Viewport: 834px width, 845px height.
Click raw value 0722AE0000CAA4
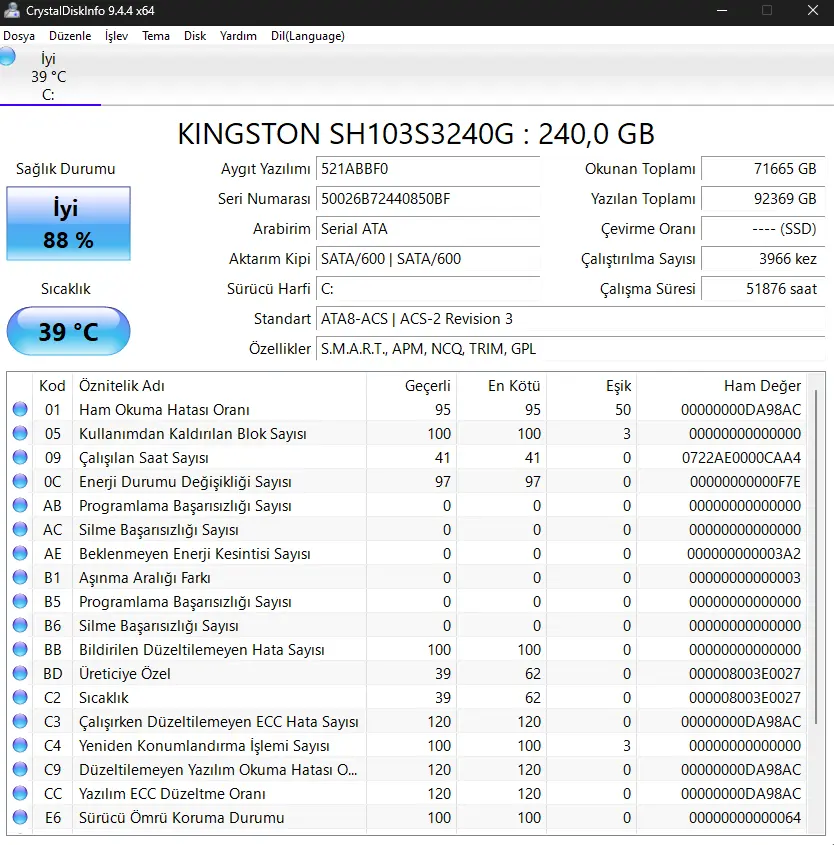(x=741, y=458)
